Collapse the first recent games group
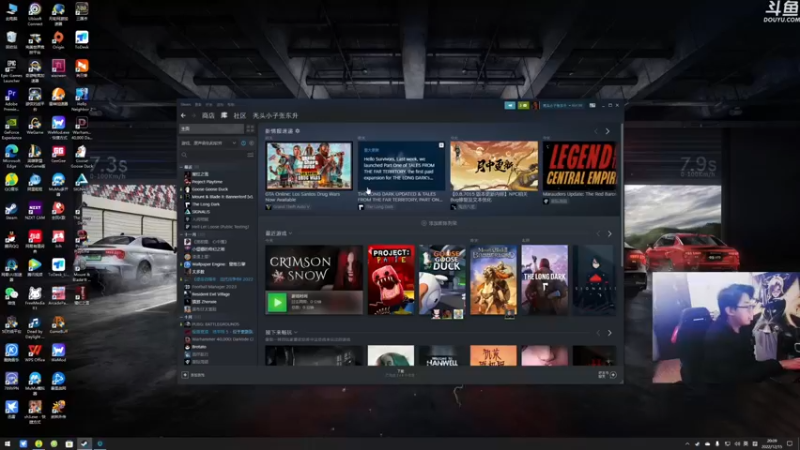 pos(182,167)
